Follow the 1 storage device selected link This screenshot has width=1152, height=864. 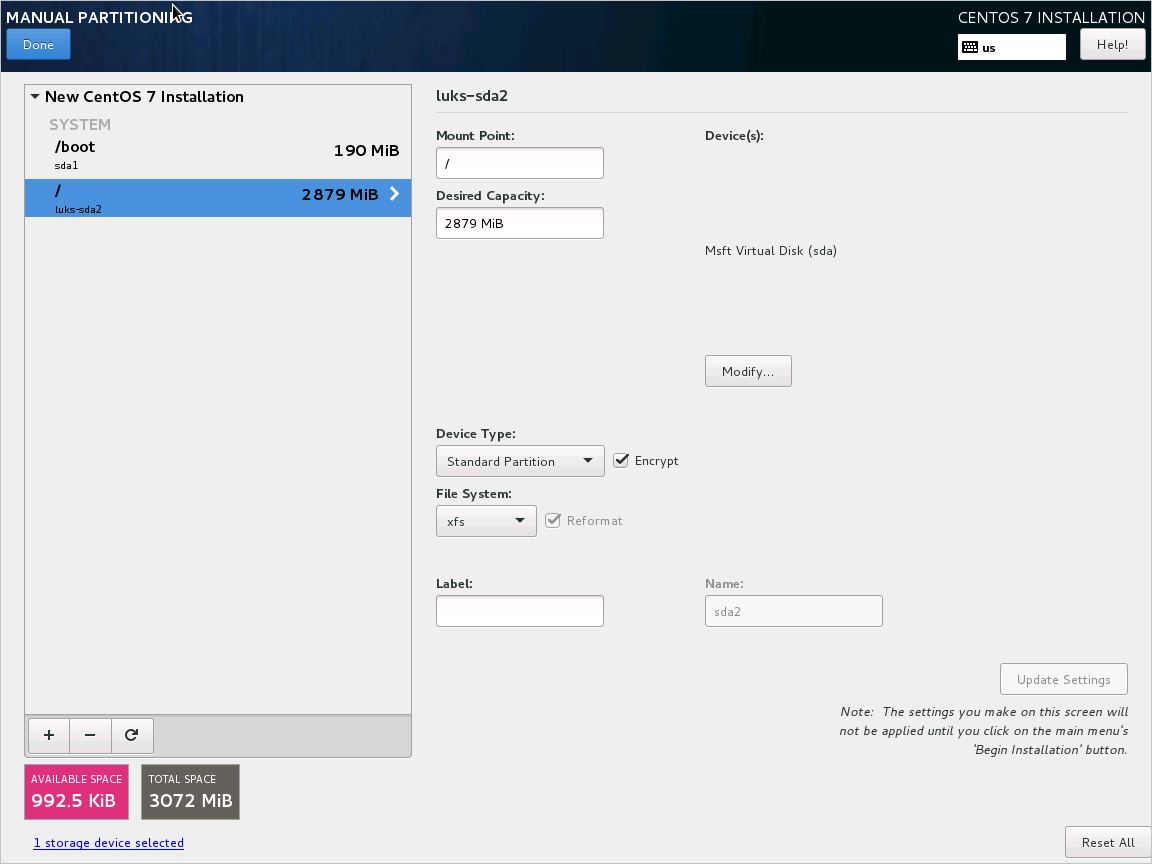(108, 843)
